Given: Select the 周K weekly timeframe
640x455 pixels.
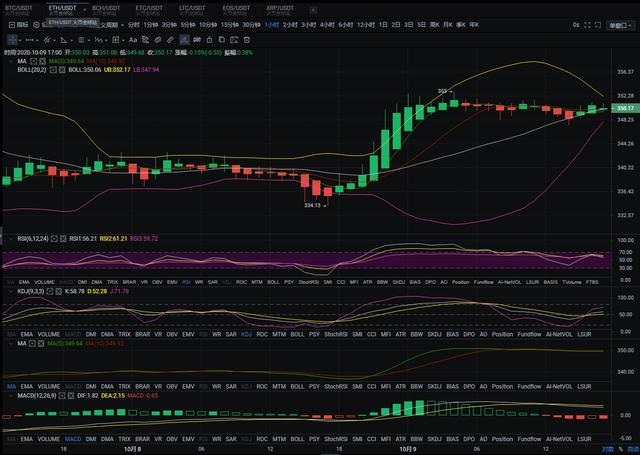Looking at the screenshot, I should pyautogui.click(x=435, y=25).
